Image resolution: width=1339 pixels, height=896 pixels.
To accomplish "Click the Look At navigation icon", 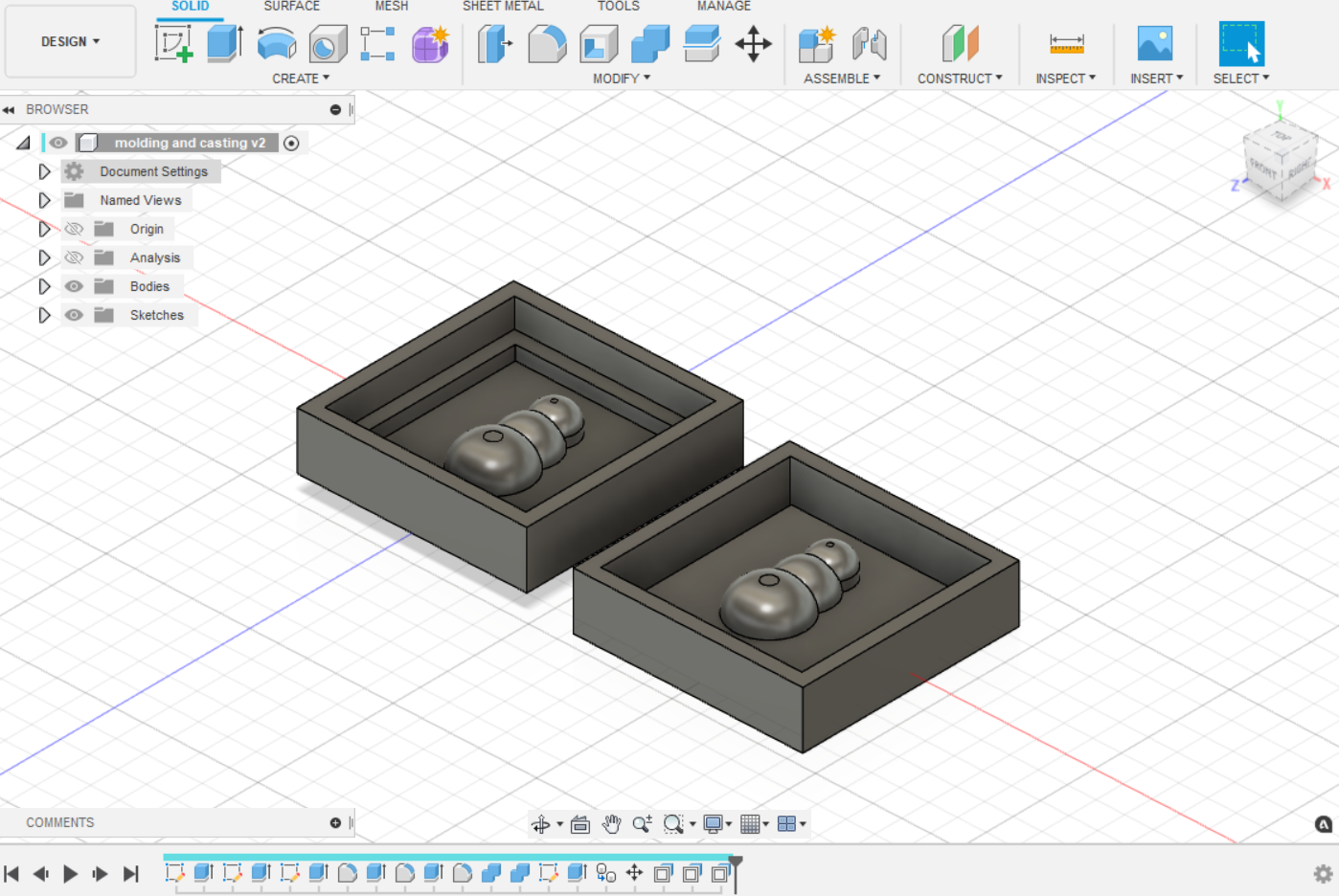I will tap(579, 824).
